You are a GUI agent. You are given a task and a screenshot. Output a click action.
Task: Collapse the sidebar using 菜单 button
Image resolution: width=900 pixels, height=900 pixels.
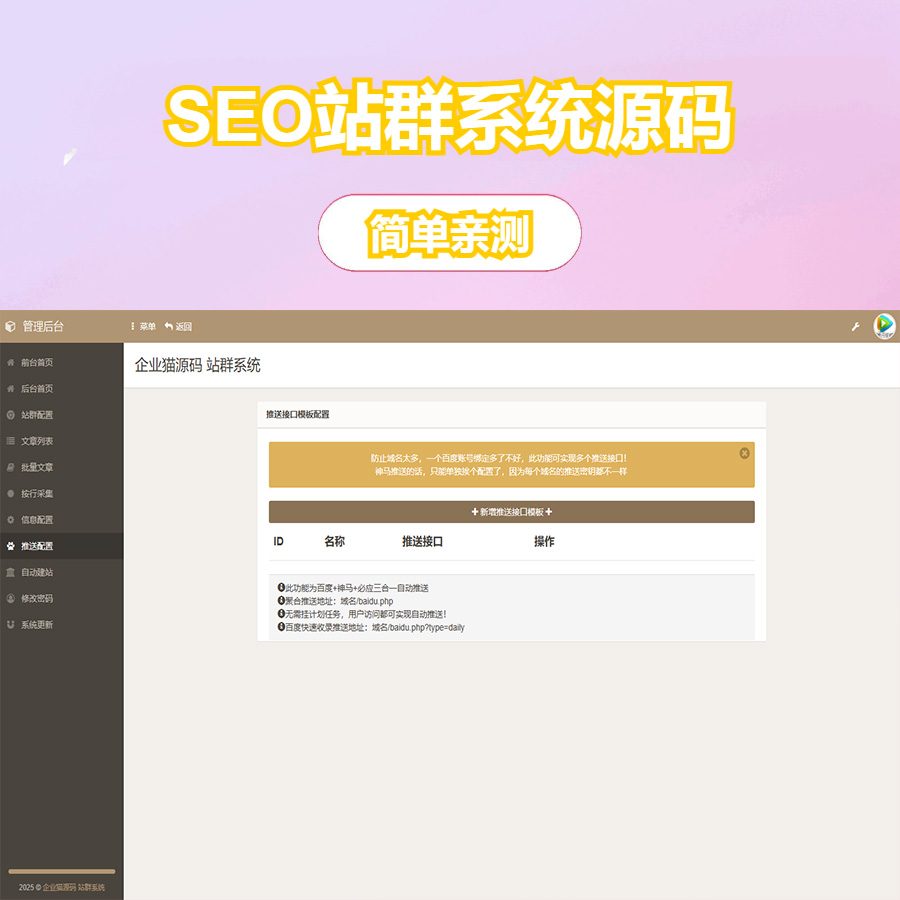point(142,325)
